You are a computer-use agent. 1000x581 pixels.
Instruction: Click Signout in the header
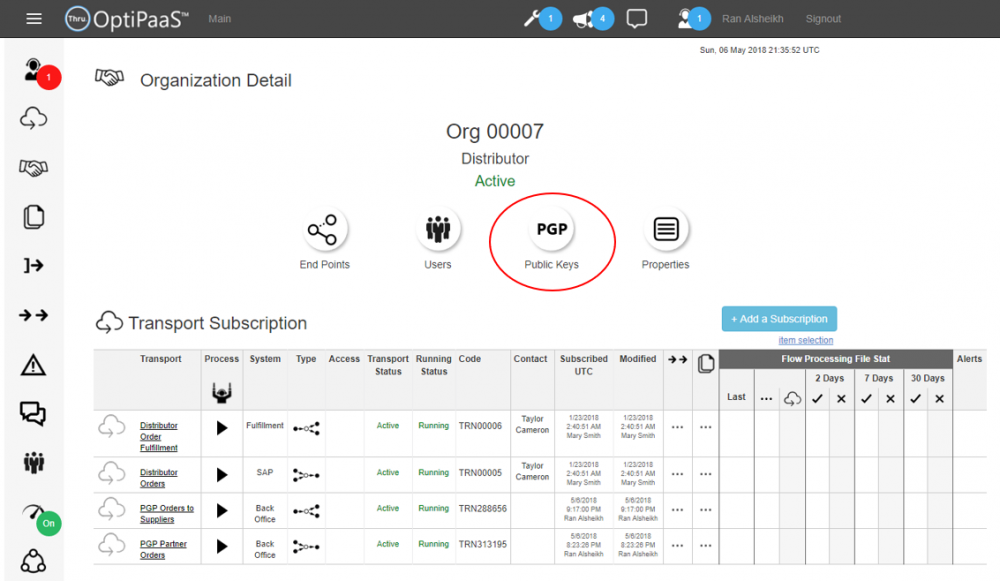(x=823, y=19)
